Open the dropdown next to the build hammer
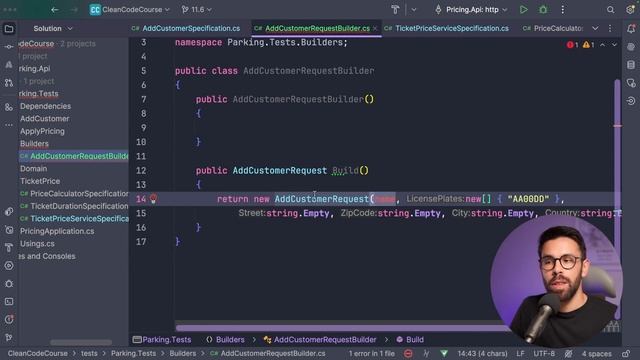 413,9
